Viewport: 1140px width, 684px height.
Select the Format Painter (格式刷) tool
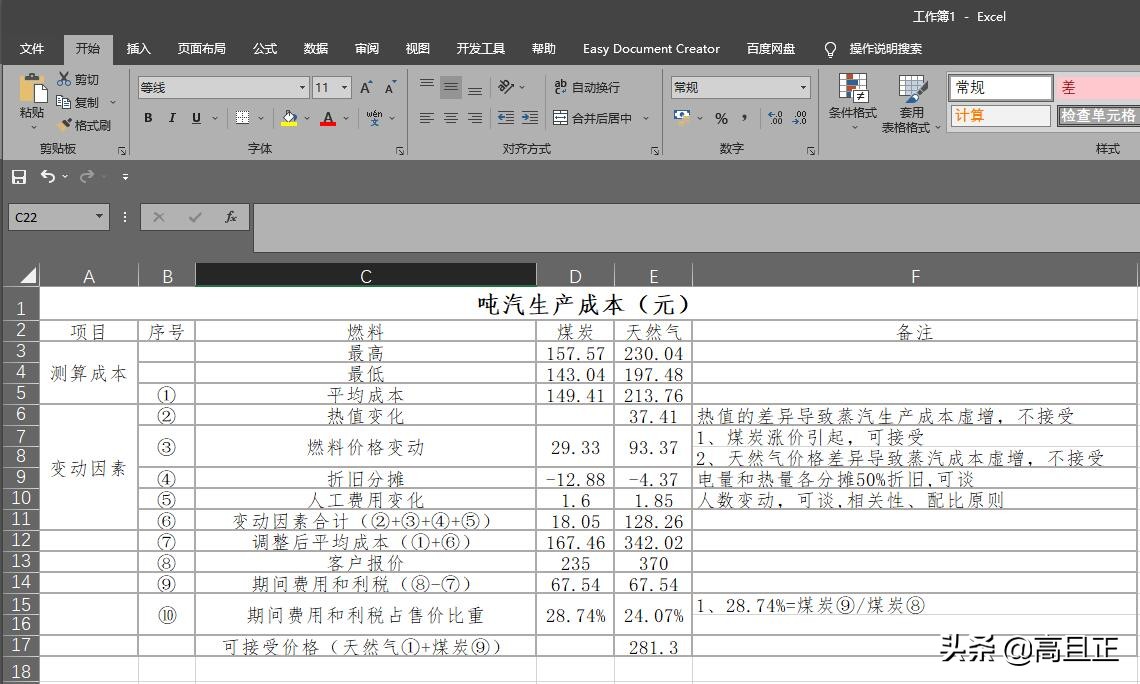86,125
